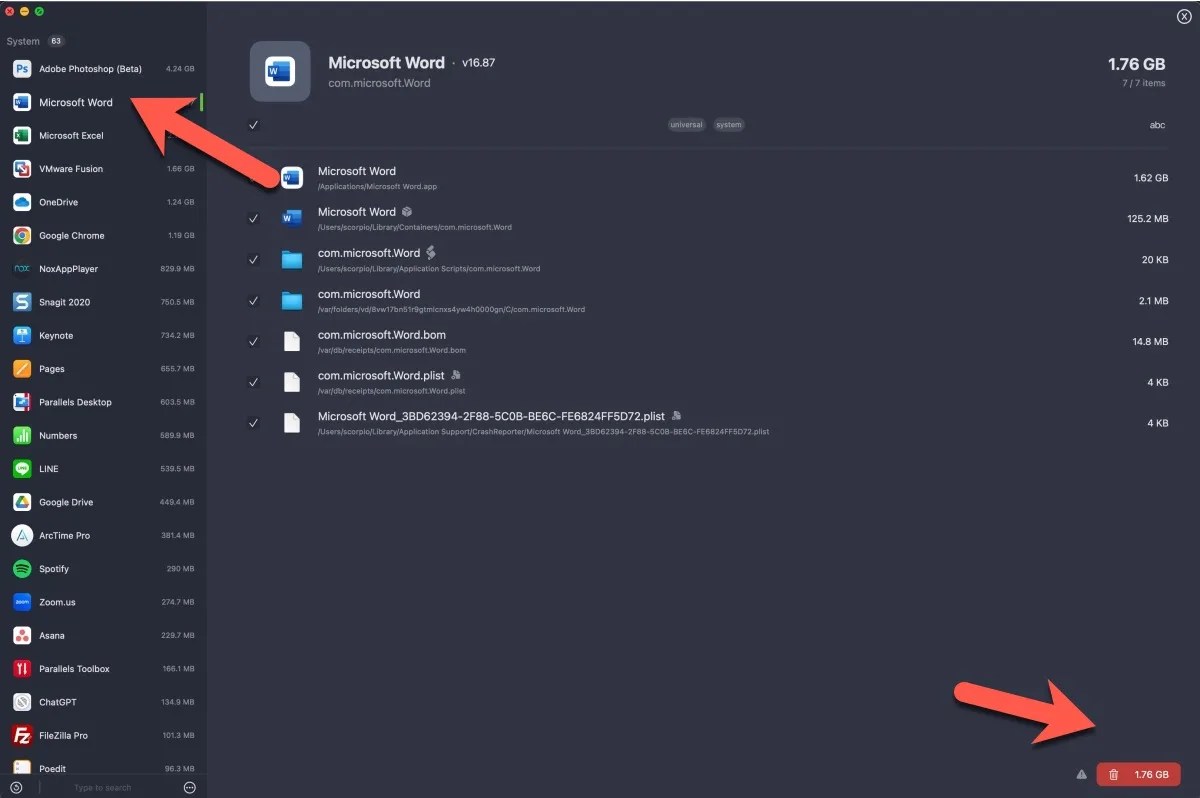Image resolution: width=1200 pixels, height=798 pixels.
Task: Select Google Drive in the app list
Action: point(103,502)
